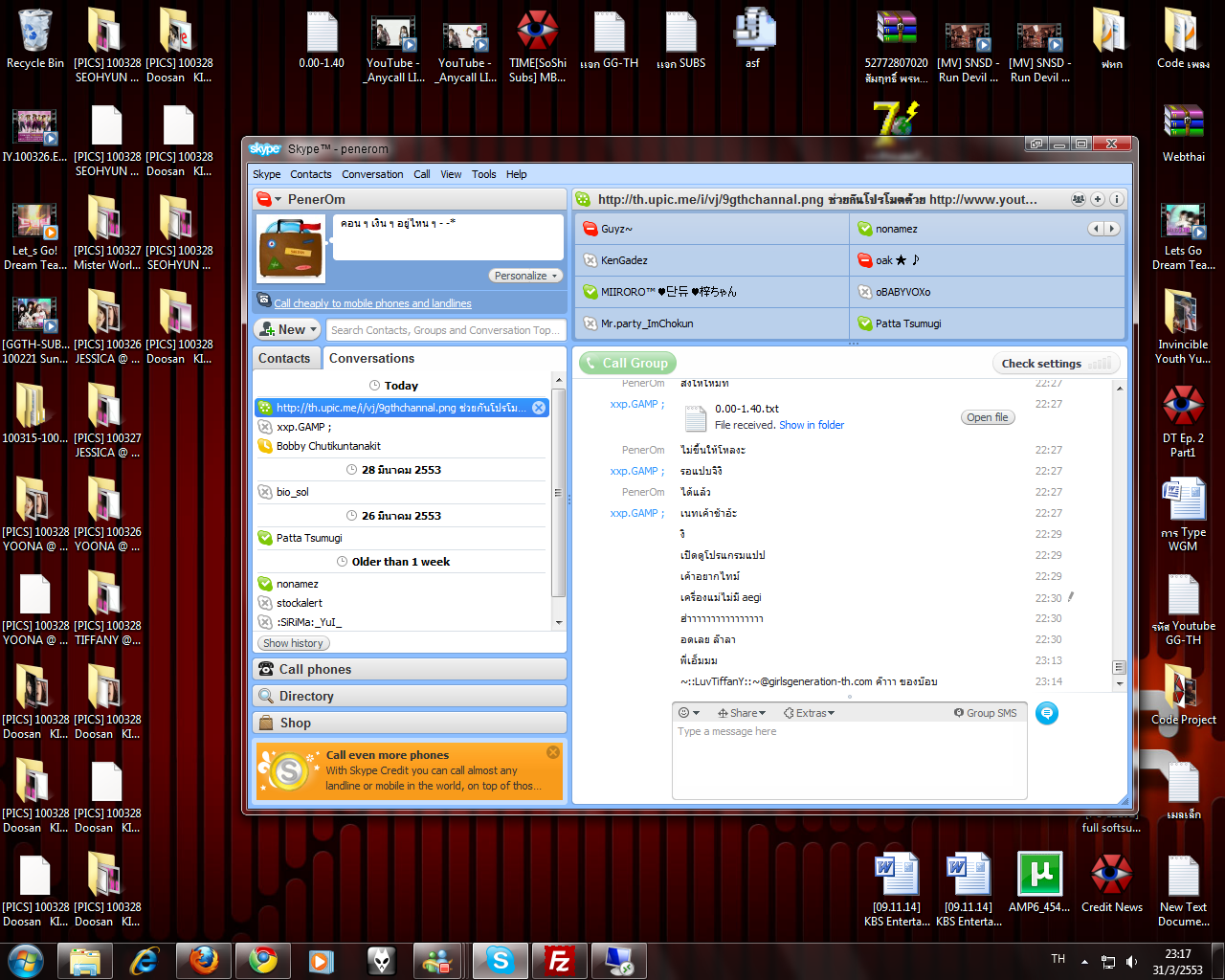
Task: Show previous participants with left arrow
Action: [1096, 229]
